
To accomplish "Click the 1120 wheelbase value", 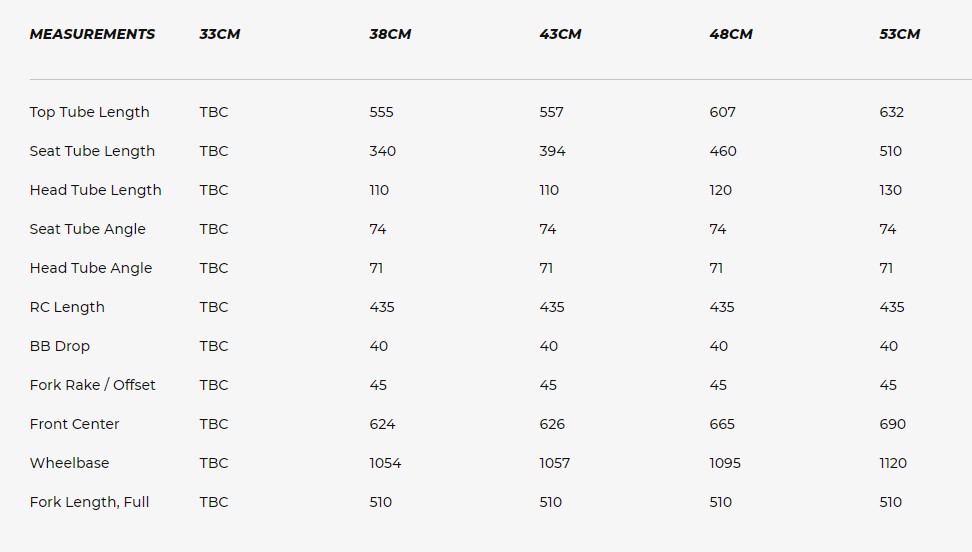I will (x=893, y=463).
